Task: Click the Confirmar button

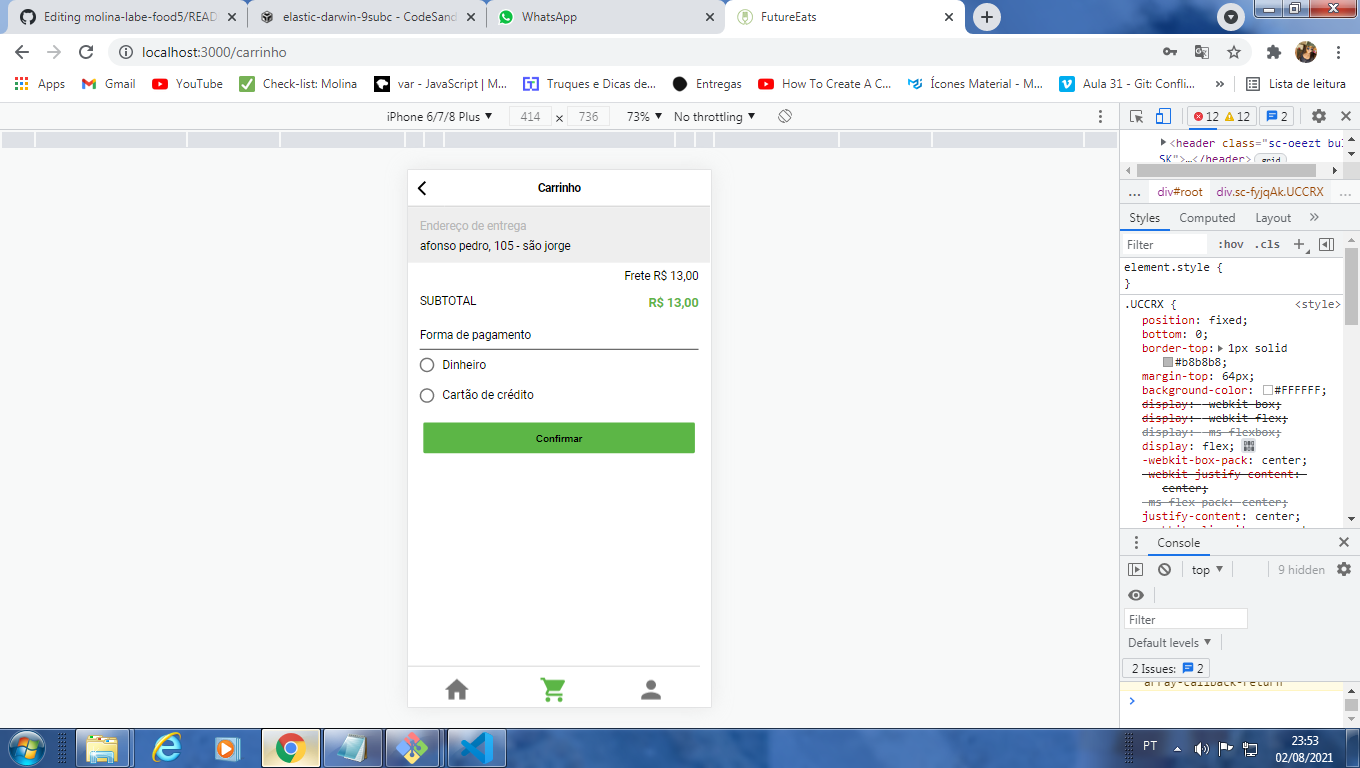Action: [558, 438]
